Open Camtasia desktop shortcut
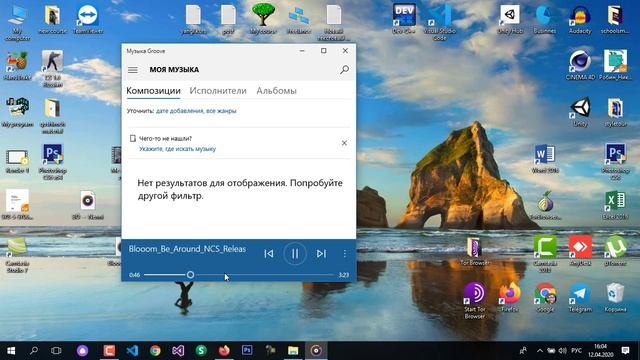This screenshot has width=640, height=360. click(545, 253)
